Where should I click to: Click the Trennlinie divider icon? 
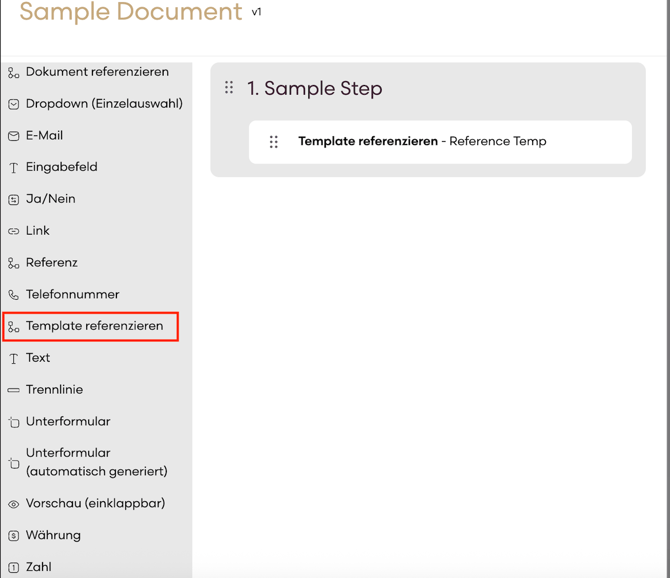click(13, 390)
